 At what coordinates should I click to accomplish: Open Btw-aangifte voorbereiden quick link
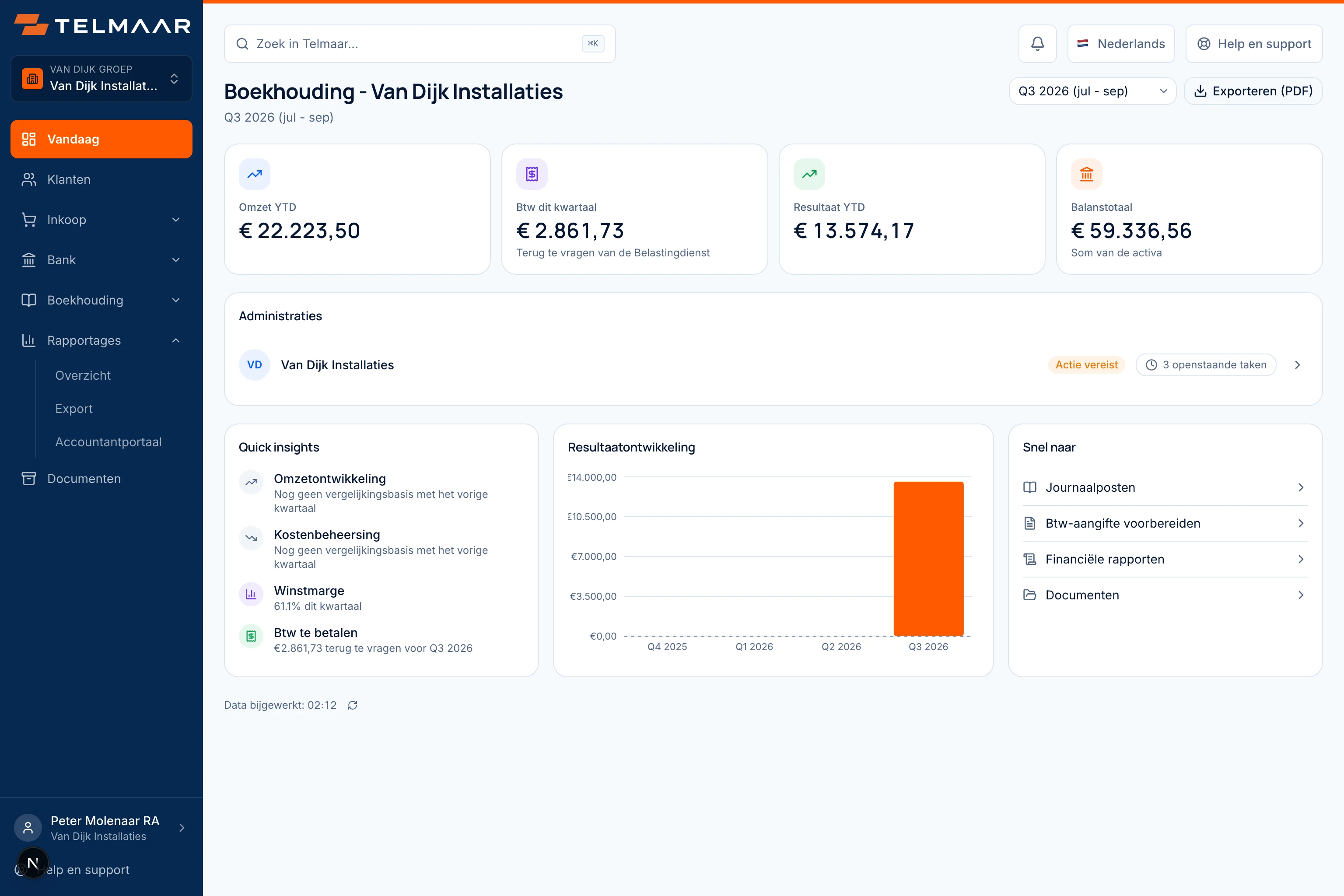[1165, 523]
